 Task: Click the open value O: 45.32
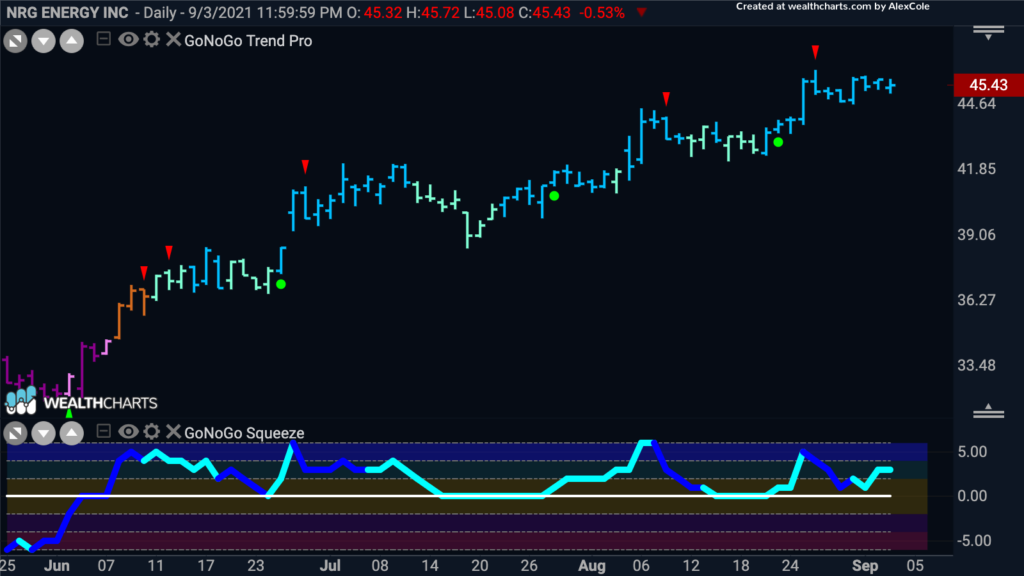click(x=374, y=13)
